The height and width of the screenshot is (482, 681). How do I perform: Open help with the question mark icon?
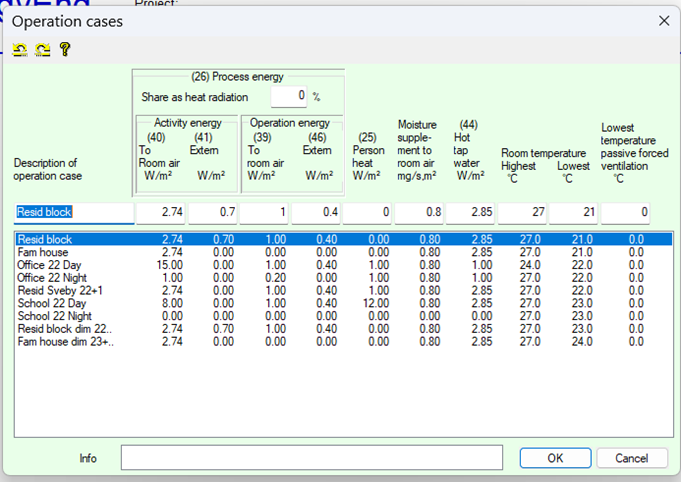64,48
